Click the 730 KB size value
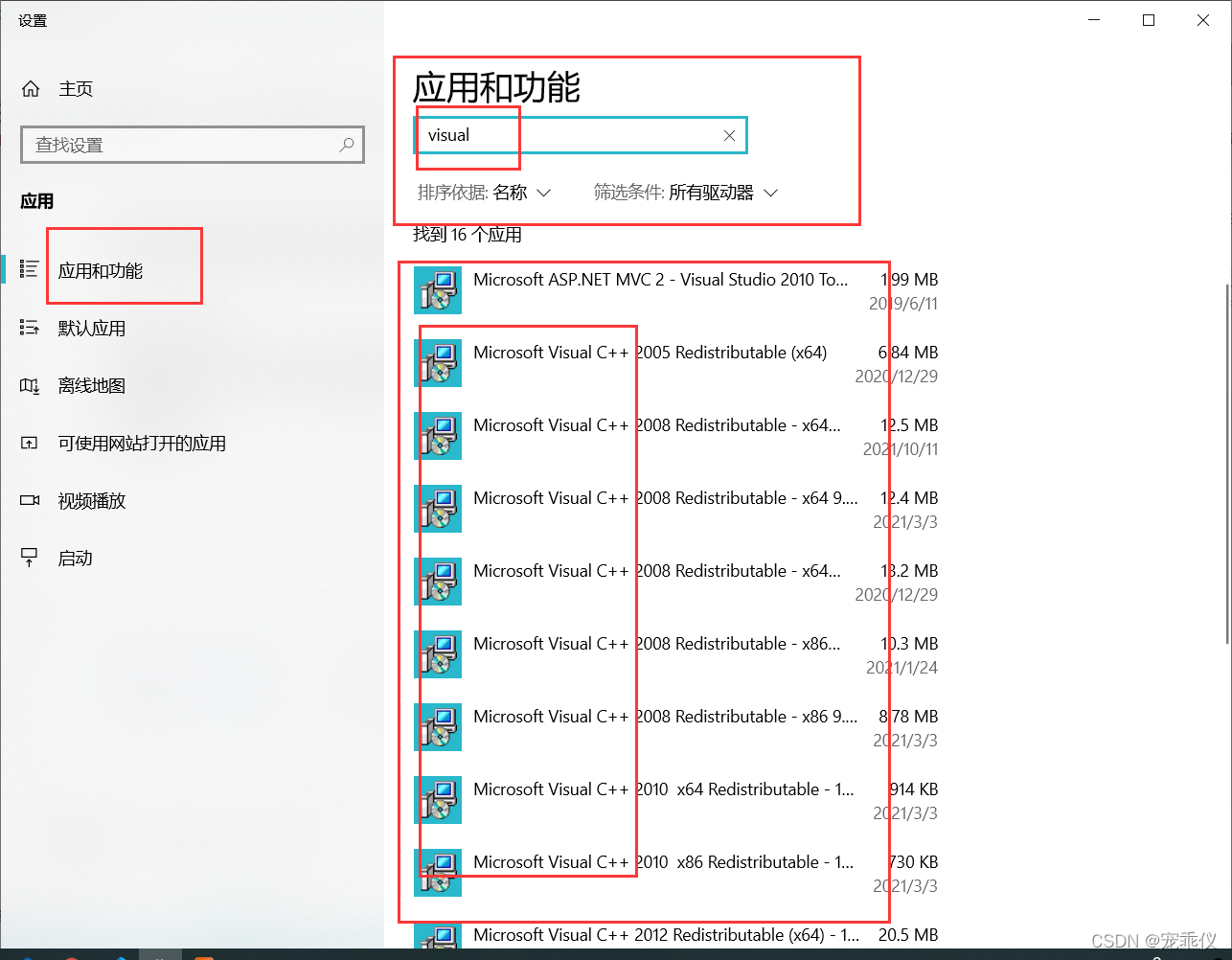Screen dimensions: 1232x960 [x=914, y=862]
